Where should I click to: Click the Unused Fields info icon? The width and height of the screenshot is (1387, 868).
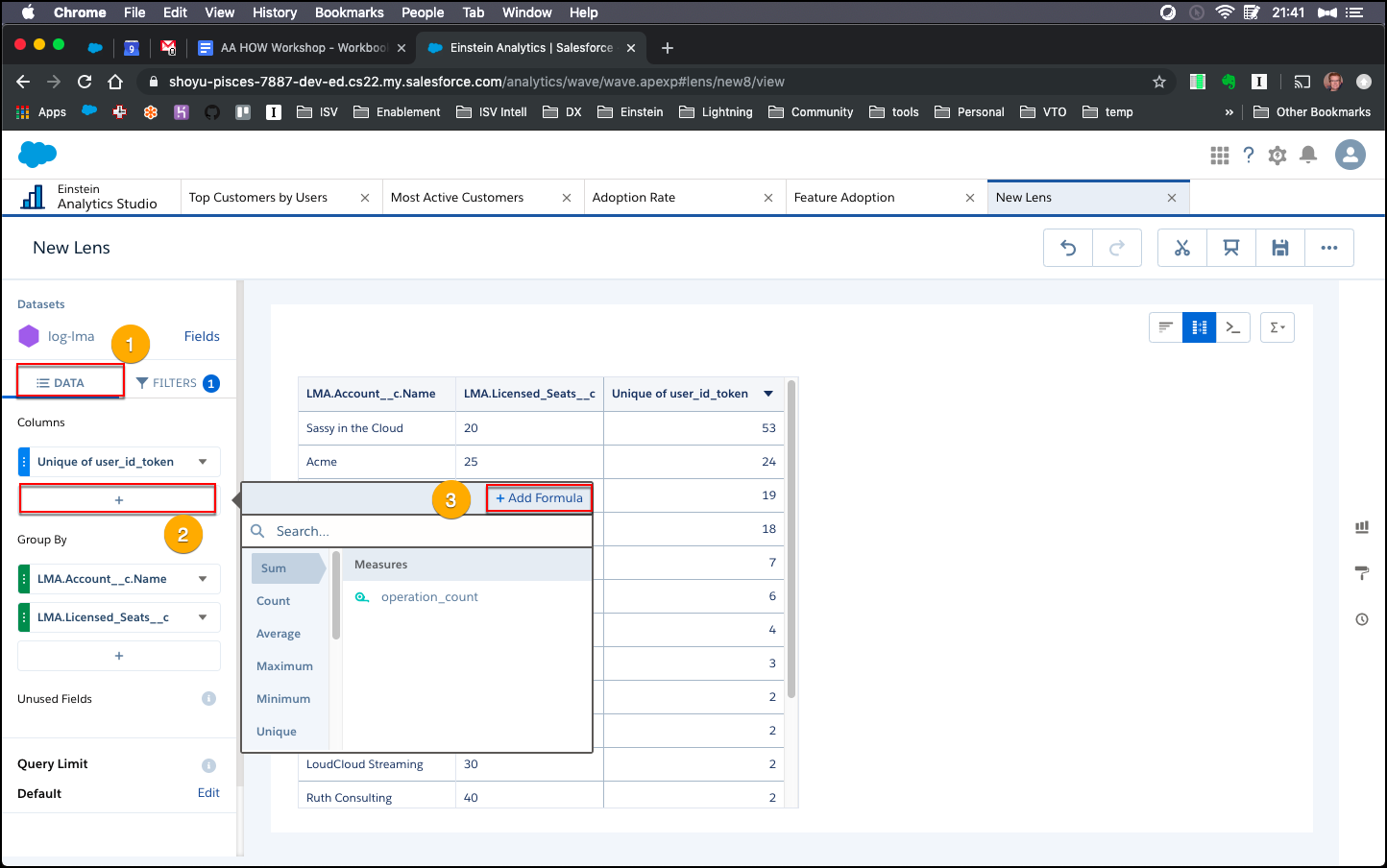click(x=208, y=698)
